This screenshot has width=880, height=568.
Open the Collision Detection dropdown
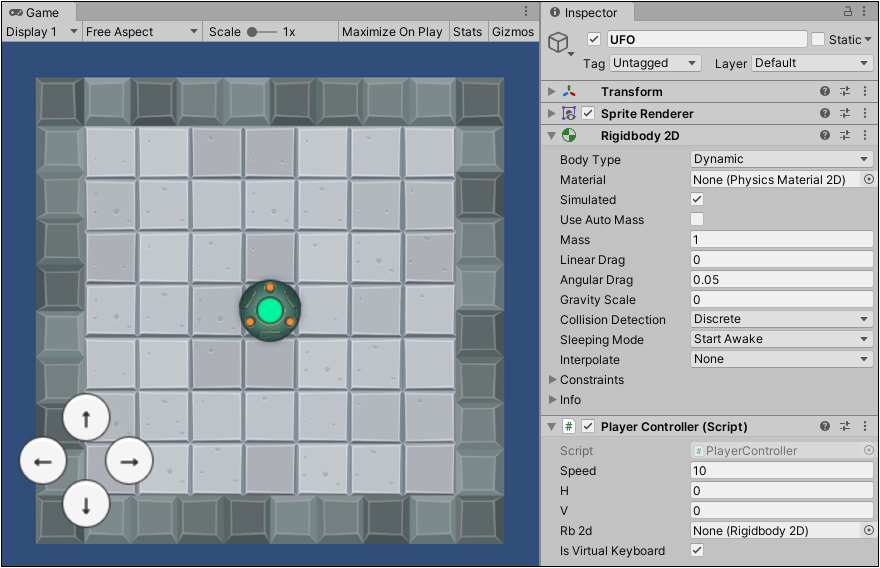click(x=782, y=319)
